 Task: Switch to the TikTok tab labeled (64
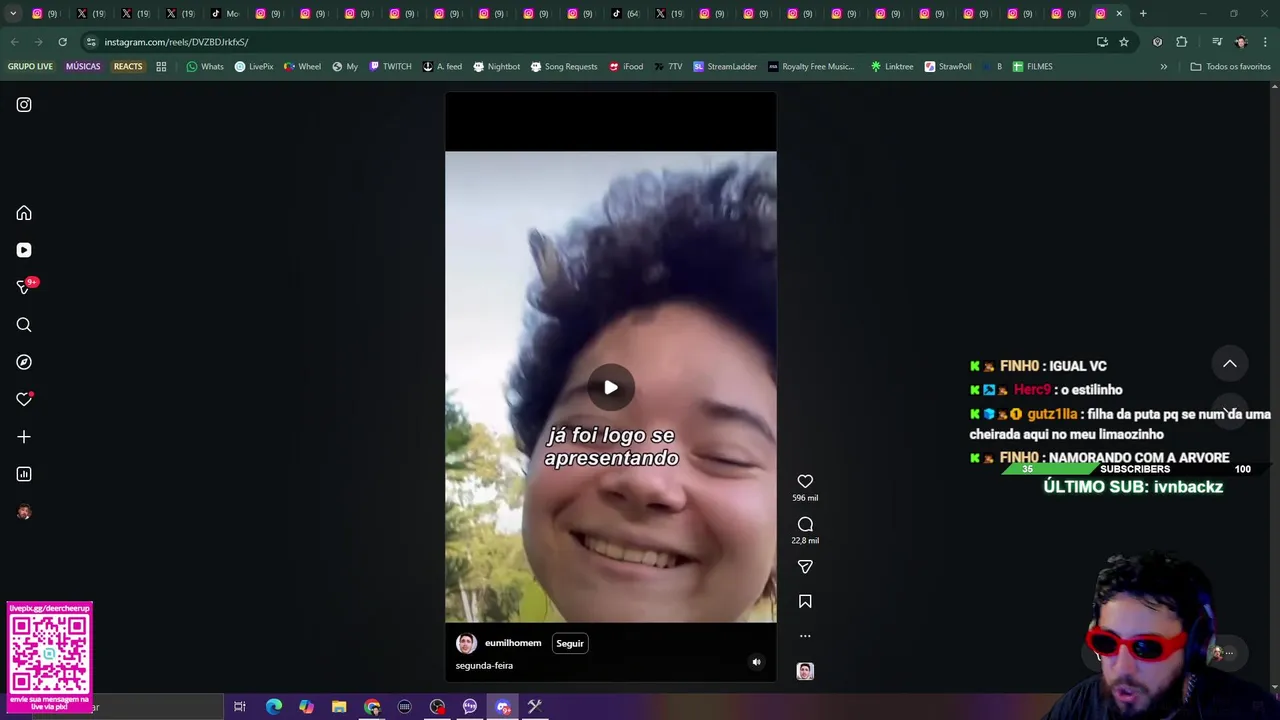(625, 14)
